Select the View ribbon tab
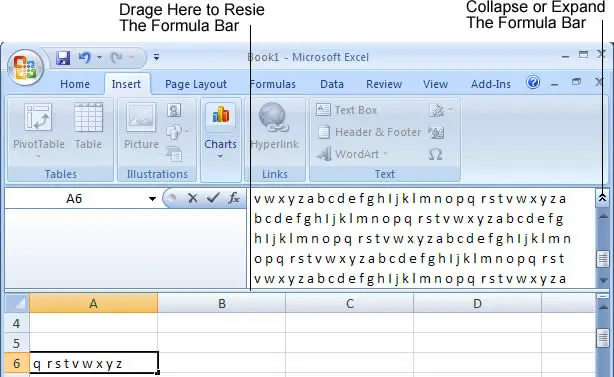 (x=435, y=84)
